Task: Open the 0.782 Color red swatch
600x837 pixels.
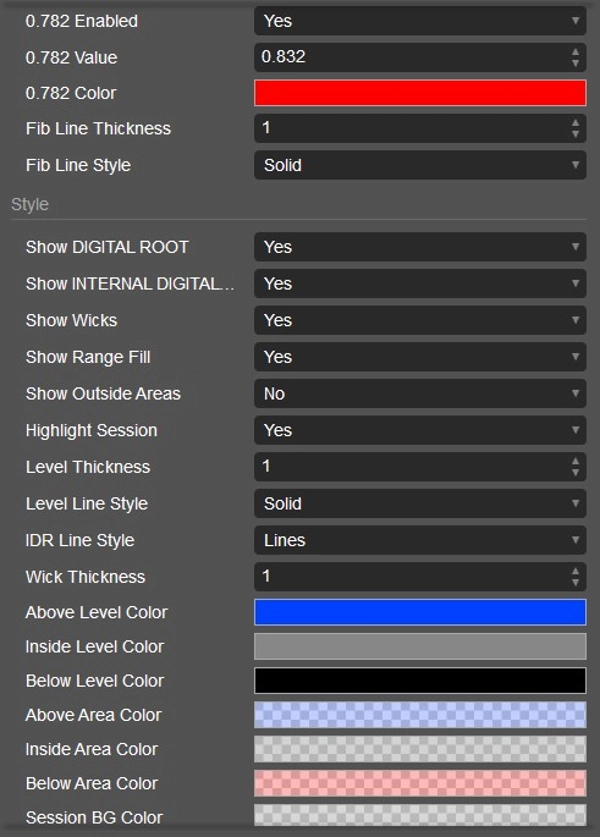Action: coord(420,93)
